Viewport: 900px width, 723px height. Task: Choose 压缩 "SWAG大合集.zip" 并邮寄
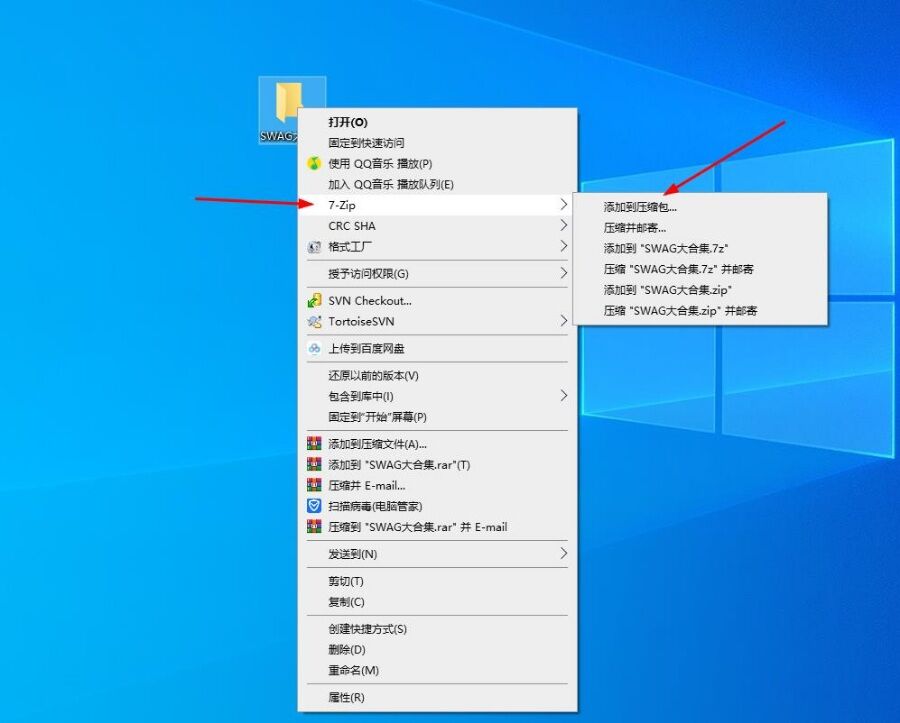click(700, 310)
